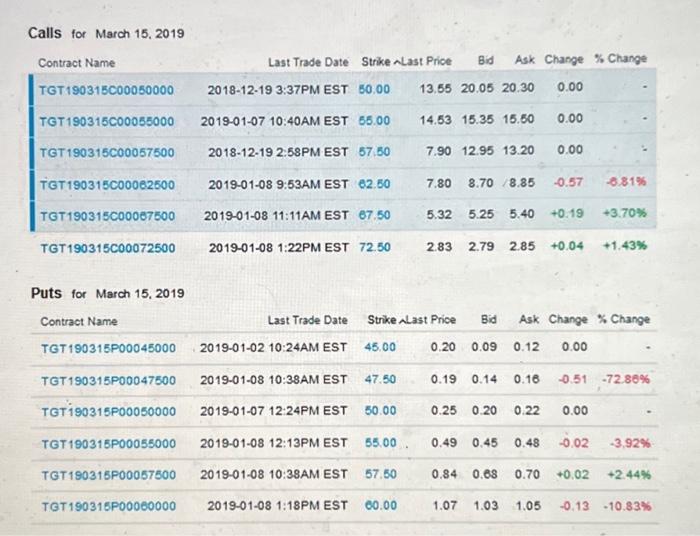The width and height of the screenshot is (700, 536).
Task: Select call last price 13.55
Action: (435, 88)
